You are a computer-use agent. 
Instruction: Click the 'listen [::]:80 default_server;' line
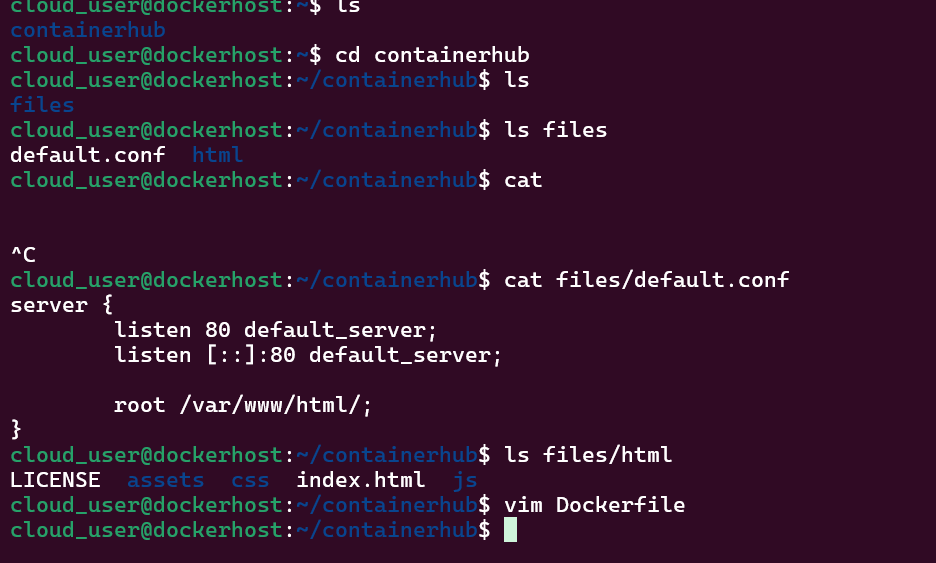point(308,355)
